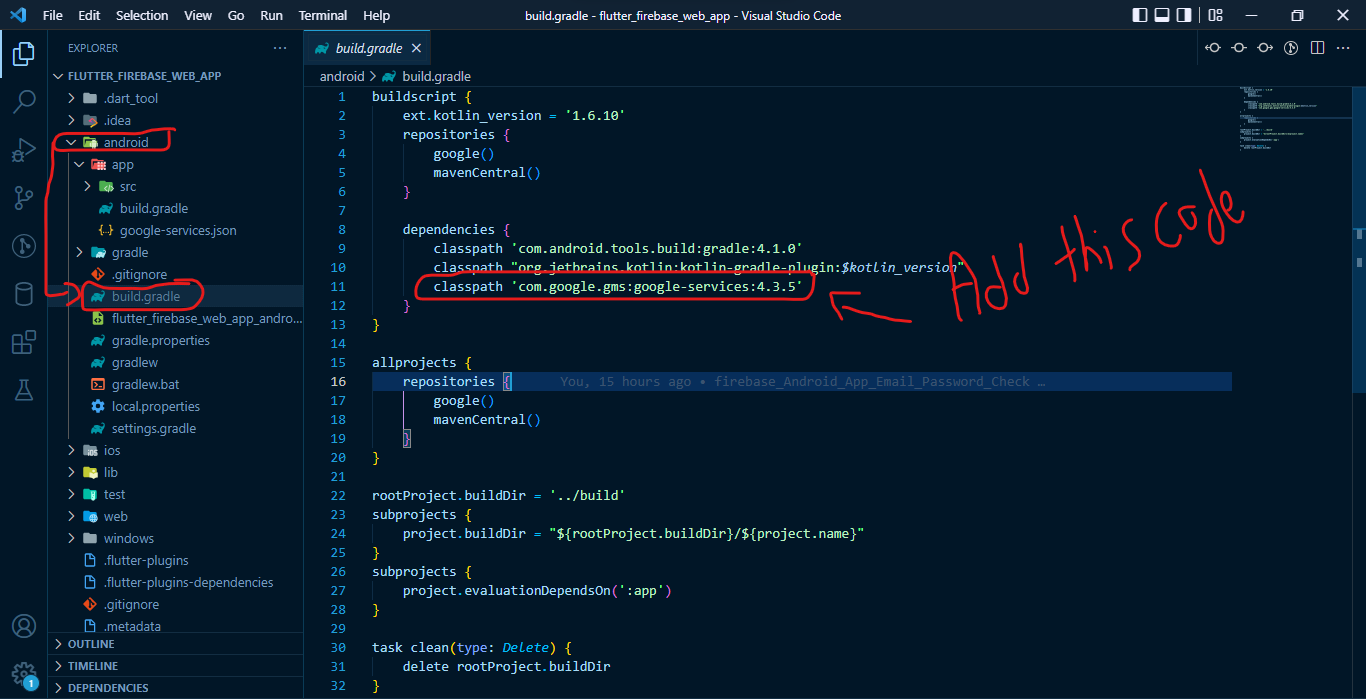
Task: Expand the TIMELINE section
Action: tap(176, 666)
